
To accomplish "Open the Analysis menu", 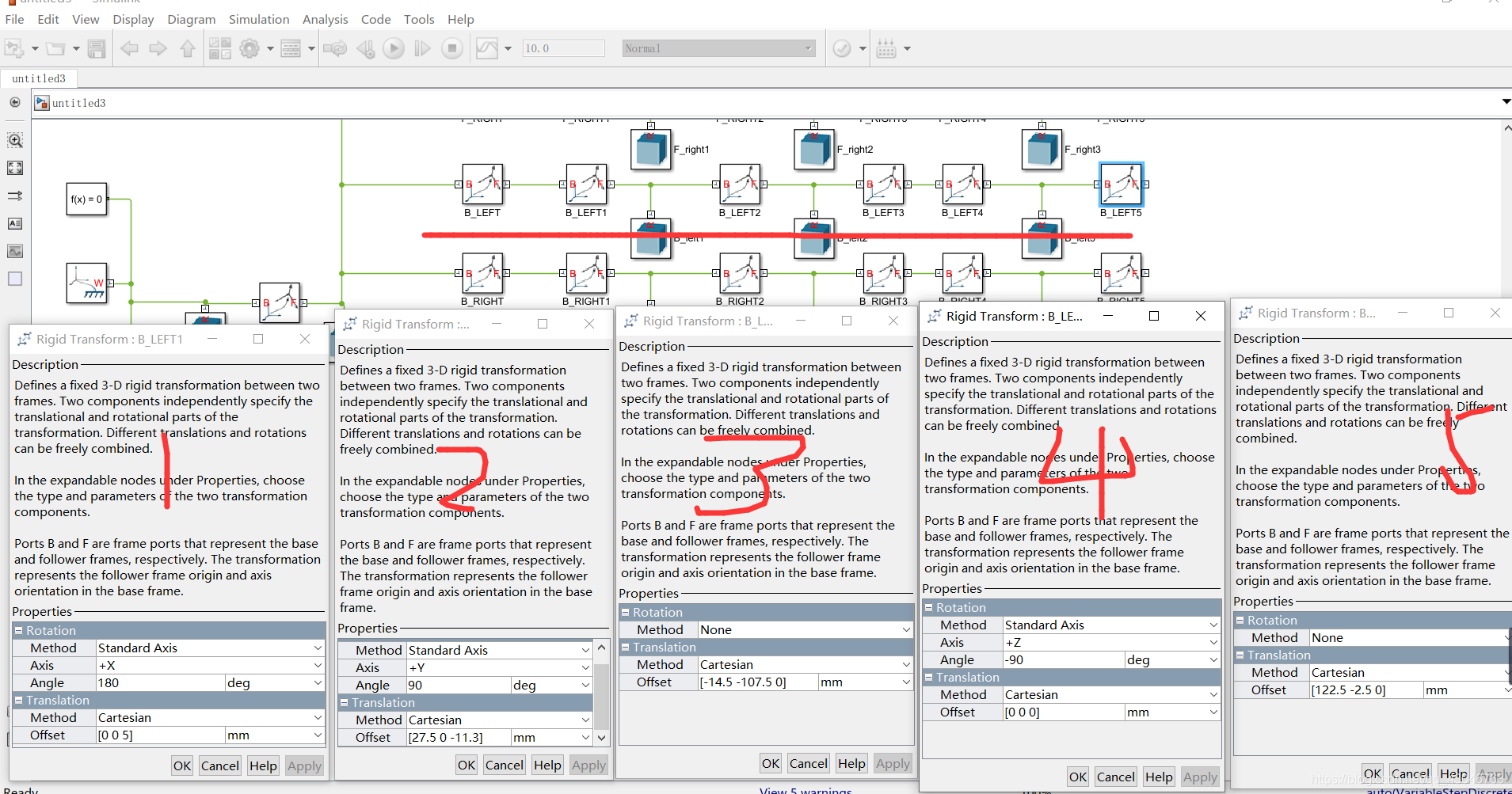I will [326, 19].
